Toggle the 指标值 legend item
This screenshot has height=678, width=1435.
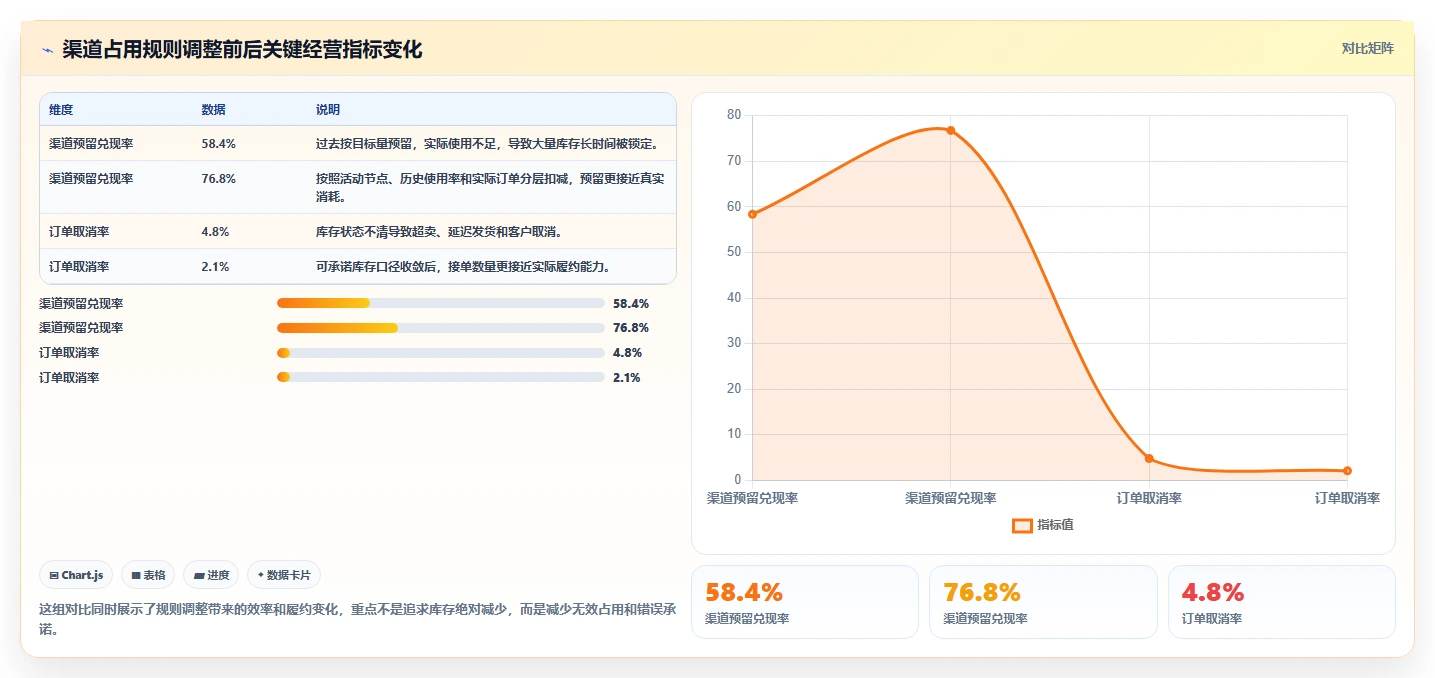coord(1043,525)
